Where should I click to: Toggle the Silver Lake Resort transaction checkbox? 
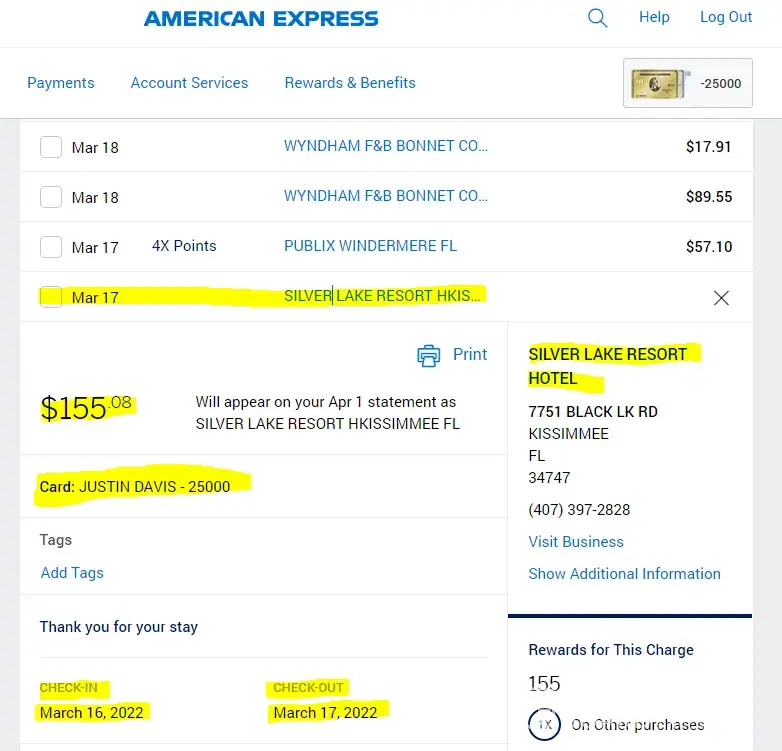click(x=51, y=297)
